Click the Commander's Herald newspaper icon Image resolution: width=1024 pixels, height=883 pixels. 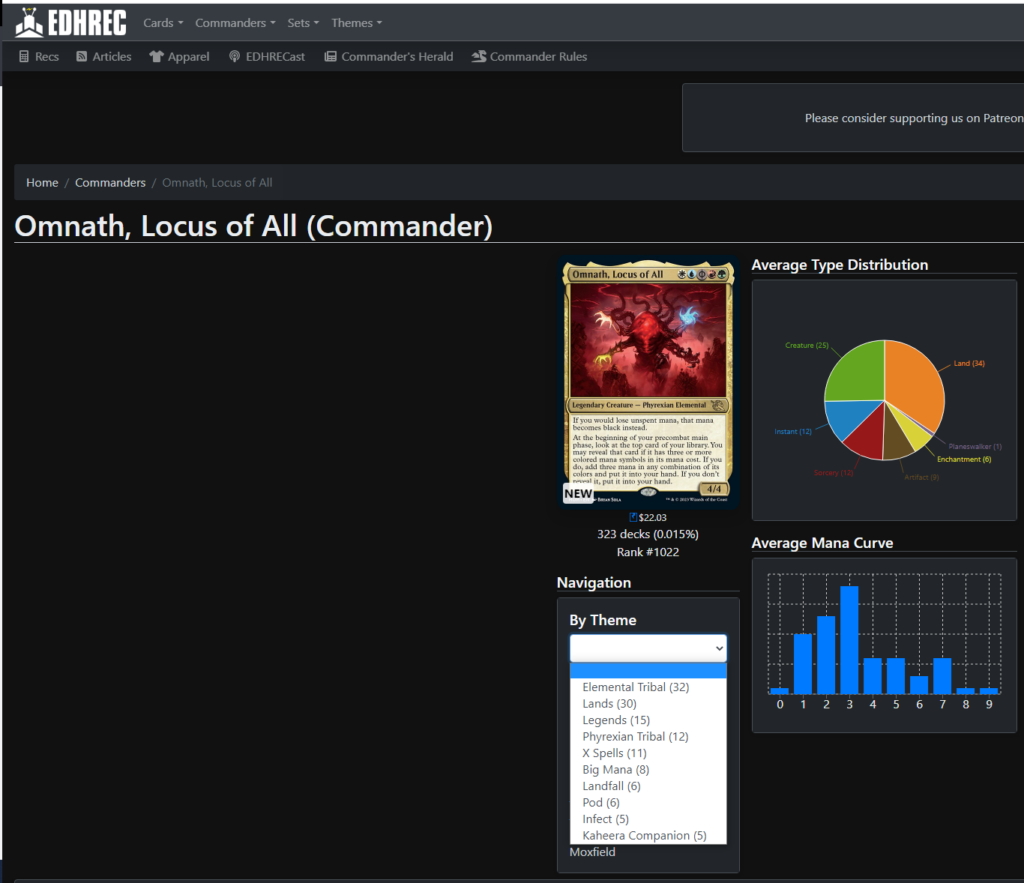click(330, 56)
